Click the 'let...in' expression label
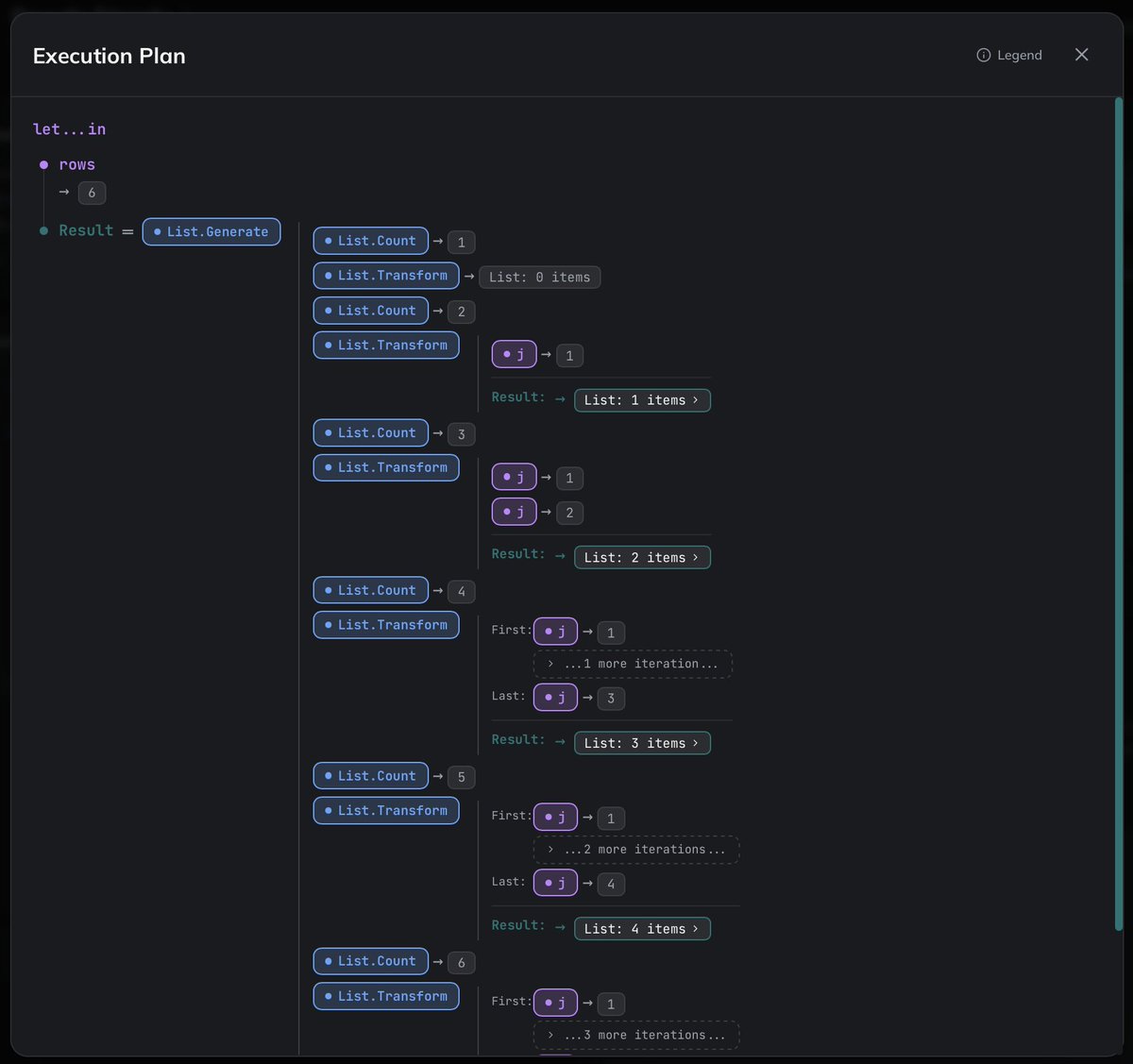Image resolution: width=1133 pixels, height=1064 pixels. click(69, 129)
